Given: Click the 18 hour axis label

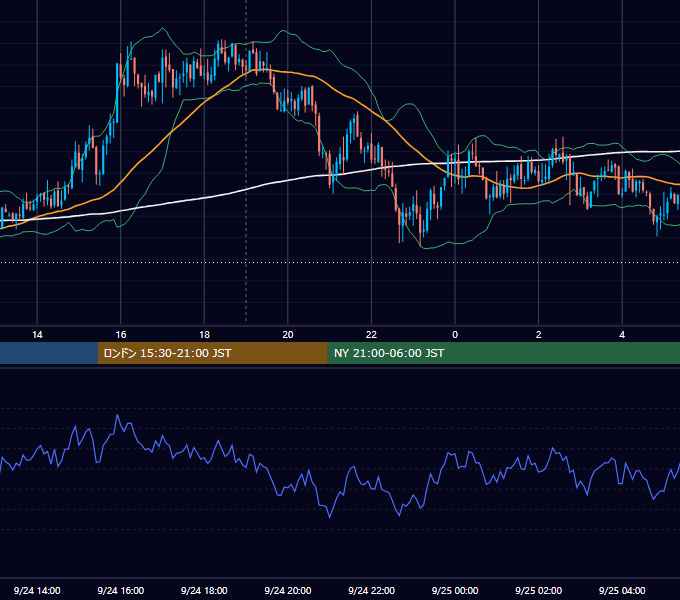Looking at the screenshot, I should point(204,335).
